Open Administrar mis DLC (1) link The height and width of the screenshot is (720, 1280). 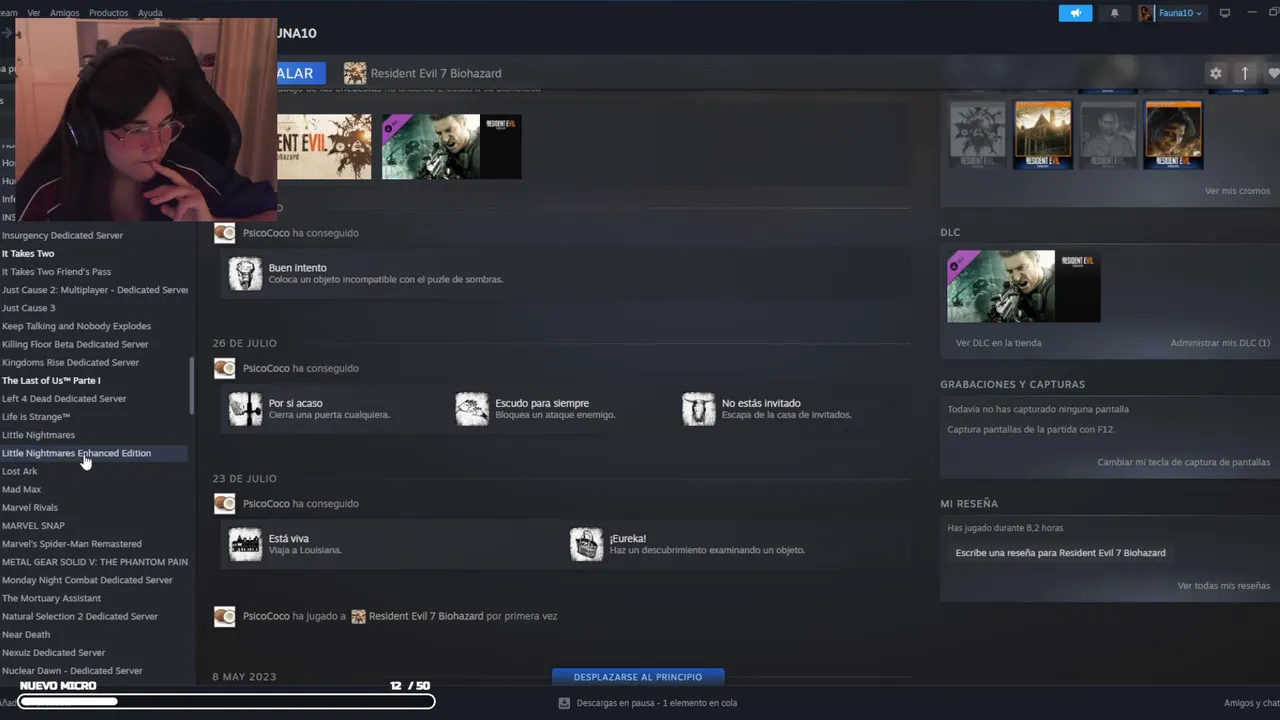coord(1220,343)
